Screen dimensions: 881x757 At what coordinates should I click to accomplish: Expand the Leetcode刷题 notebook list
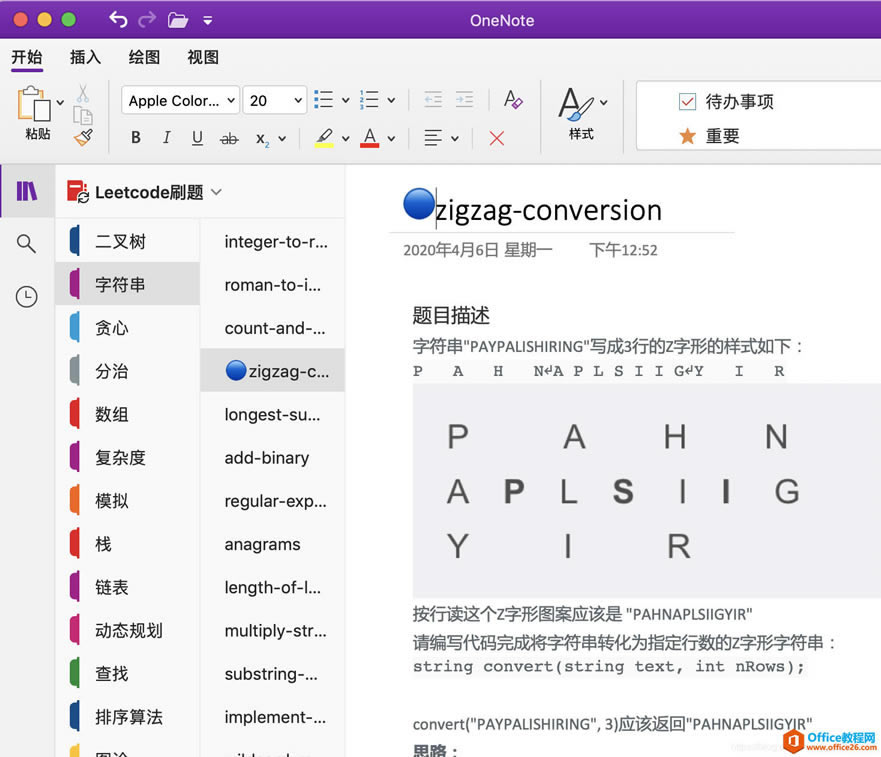[x=217, y=192]
